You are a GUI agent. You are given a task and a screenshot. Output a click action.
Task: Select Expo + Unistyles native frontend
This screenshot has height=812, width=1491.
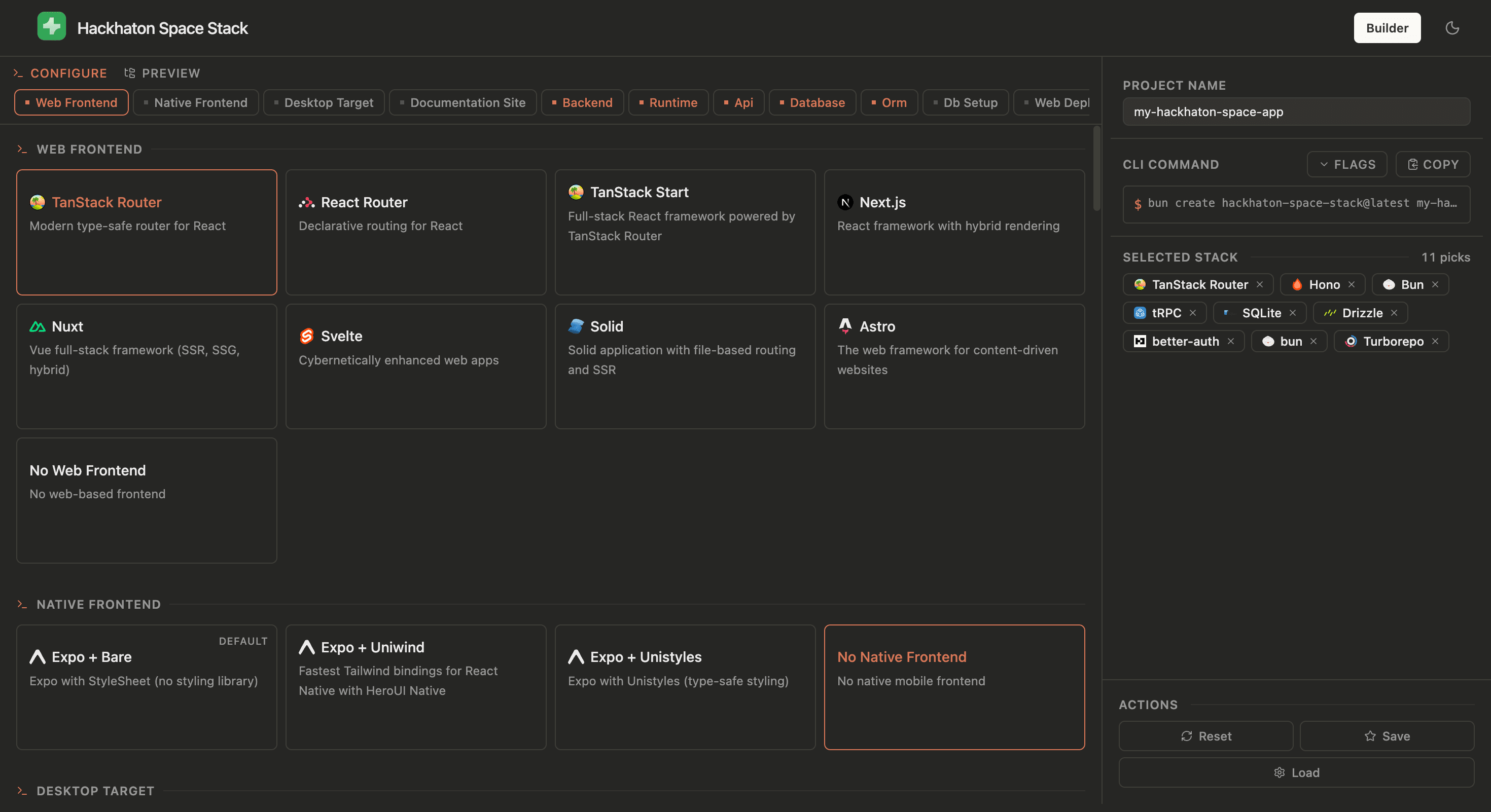pos(685,687)
